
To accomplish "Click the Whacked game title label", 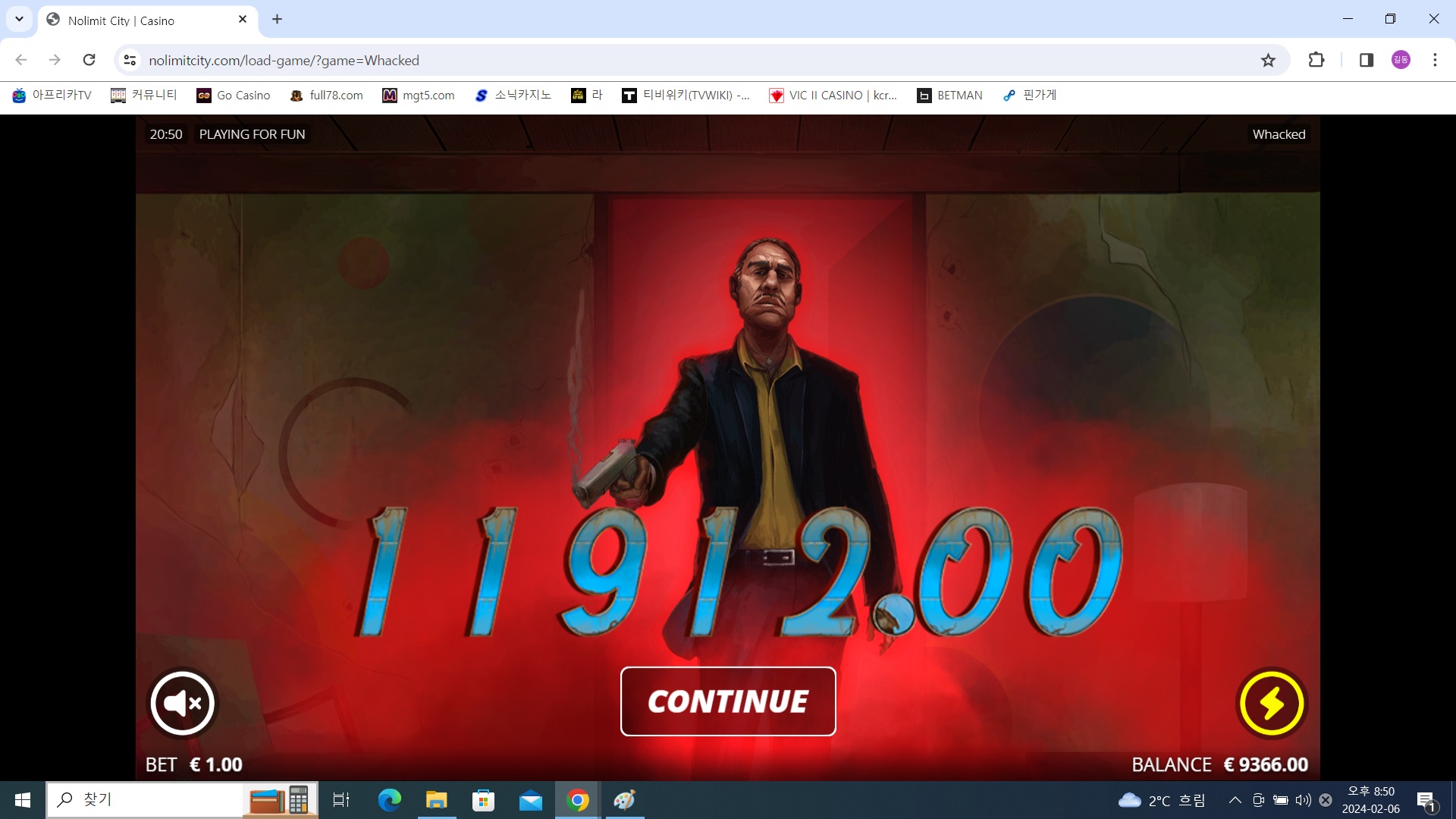I will [x=1279, y=134].
